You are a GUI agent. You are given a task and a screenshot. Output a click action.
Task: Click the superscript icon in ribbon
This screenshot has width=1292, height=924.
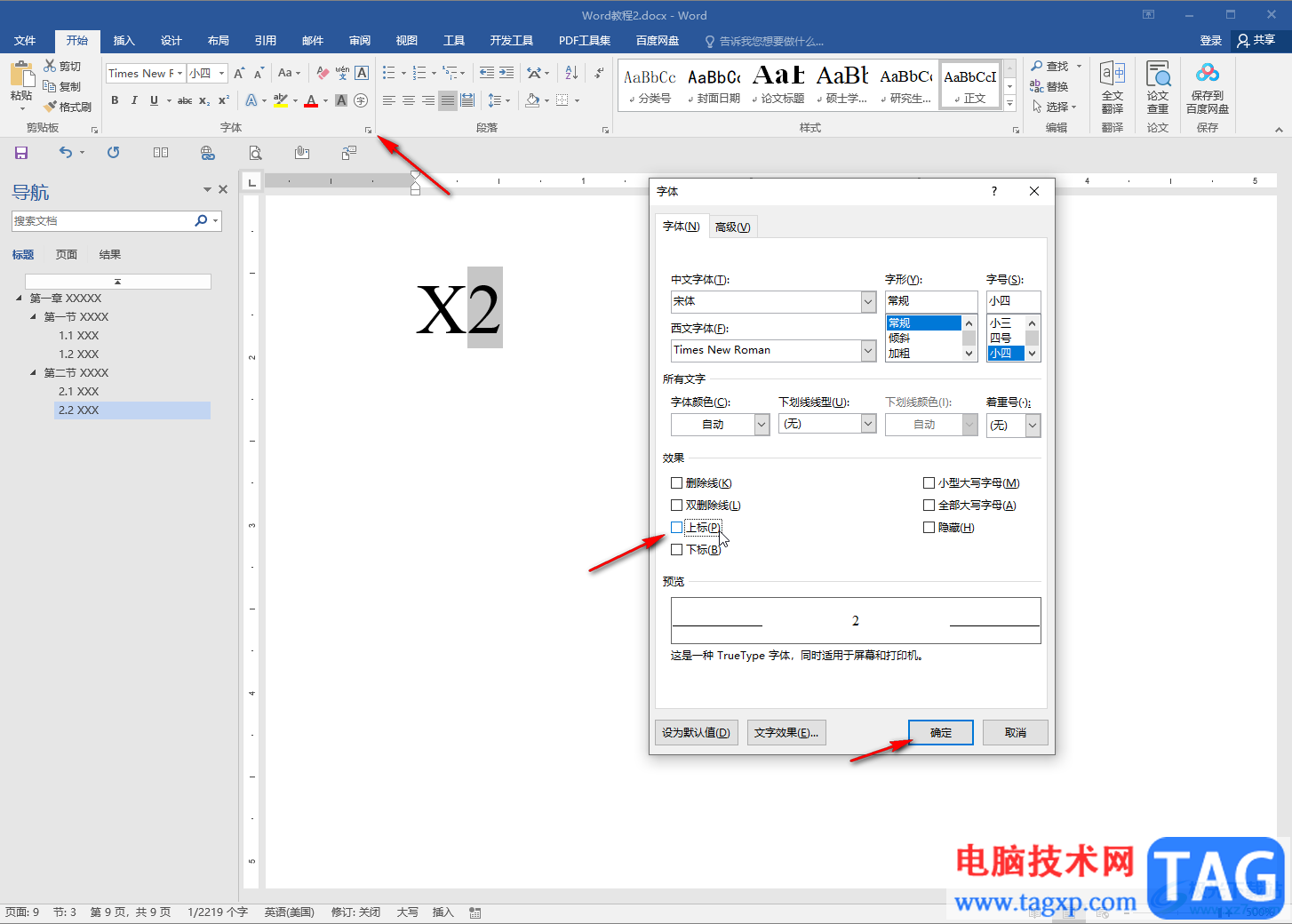pos(224,100)
